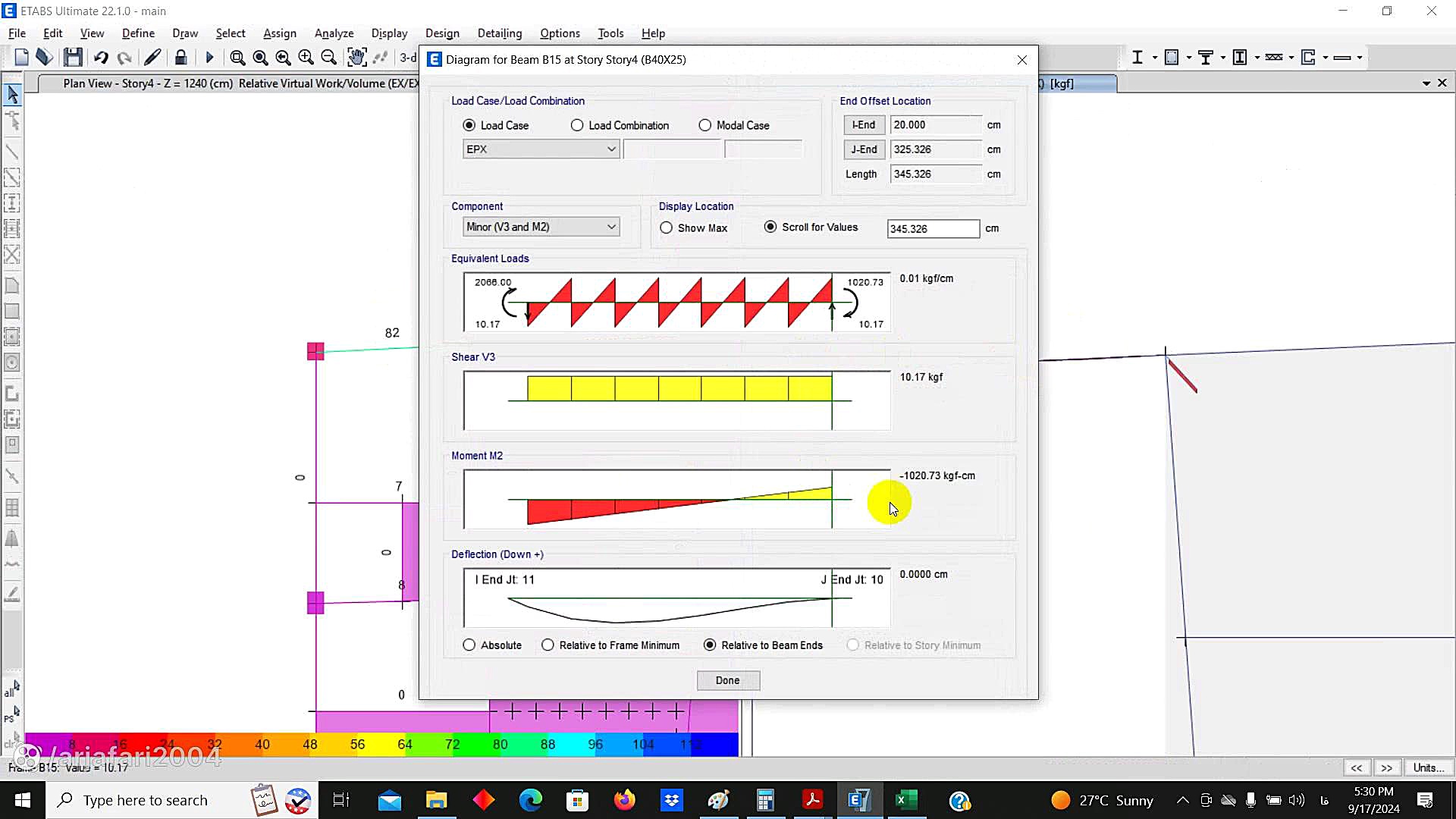Click the Concrete Slab Design icon
Image resolution: width=1456 pixels, height=819 pixels.
pos(1342,58)
